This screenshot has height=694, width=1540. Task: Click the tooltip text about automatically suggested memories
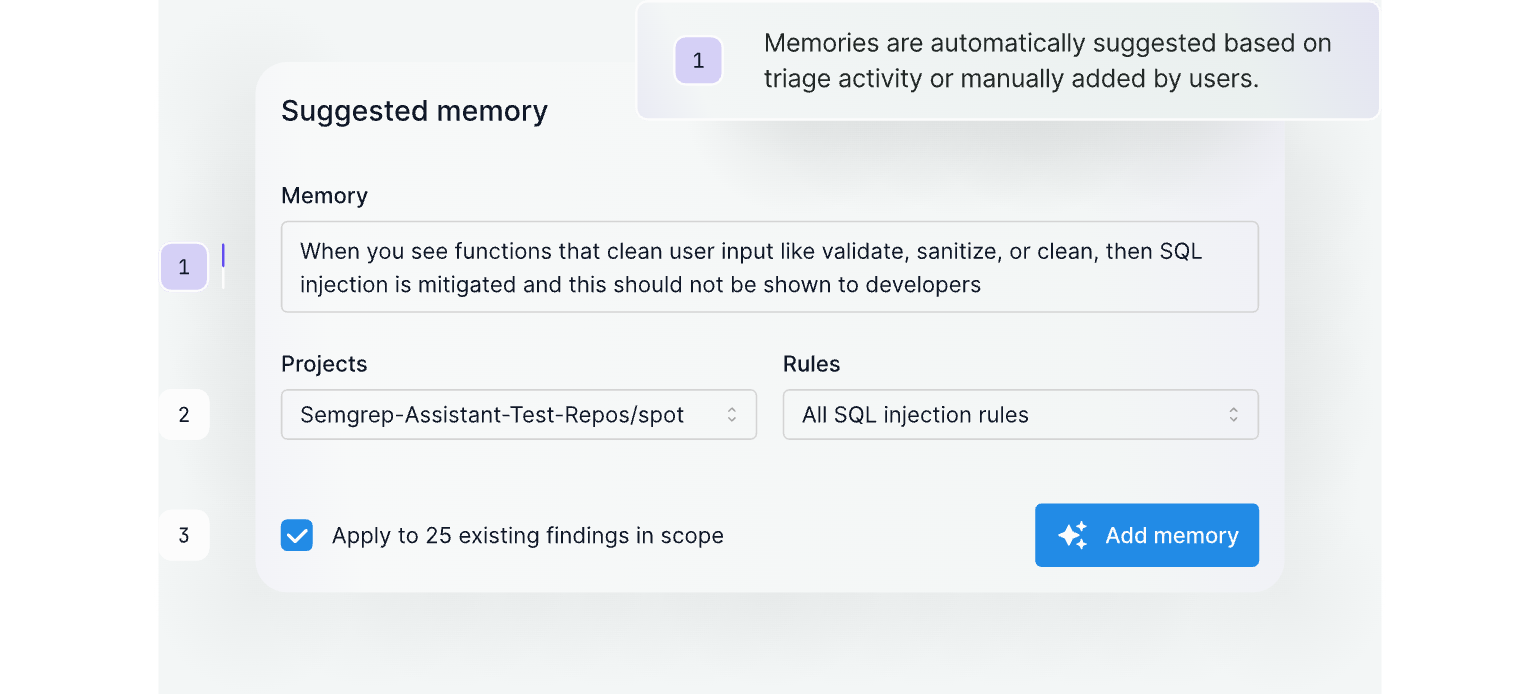pos(1047,61)
